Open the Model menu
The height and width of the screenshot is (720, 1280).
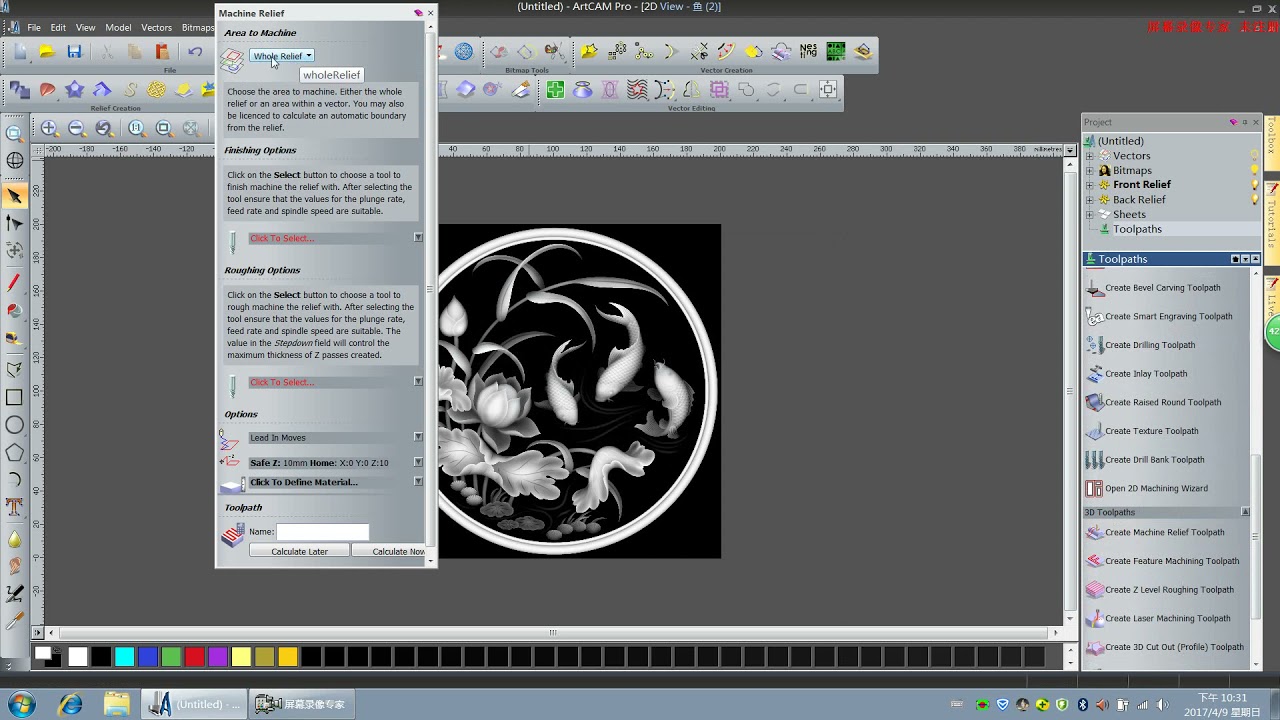click(118, 28)
